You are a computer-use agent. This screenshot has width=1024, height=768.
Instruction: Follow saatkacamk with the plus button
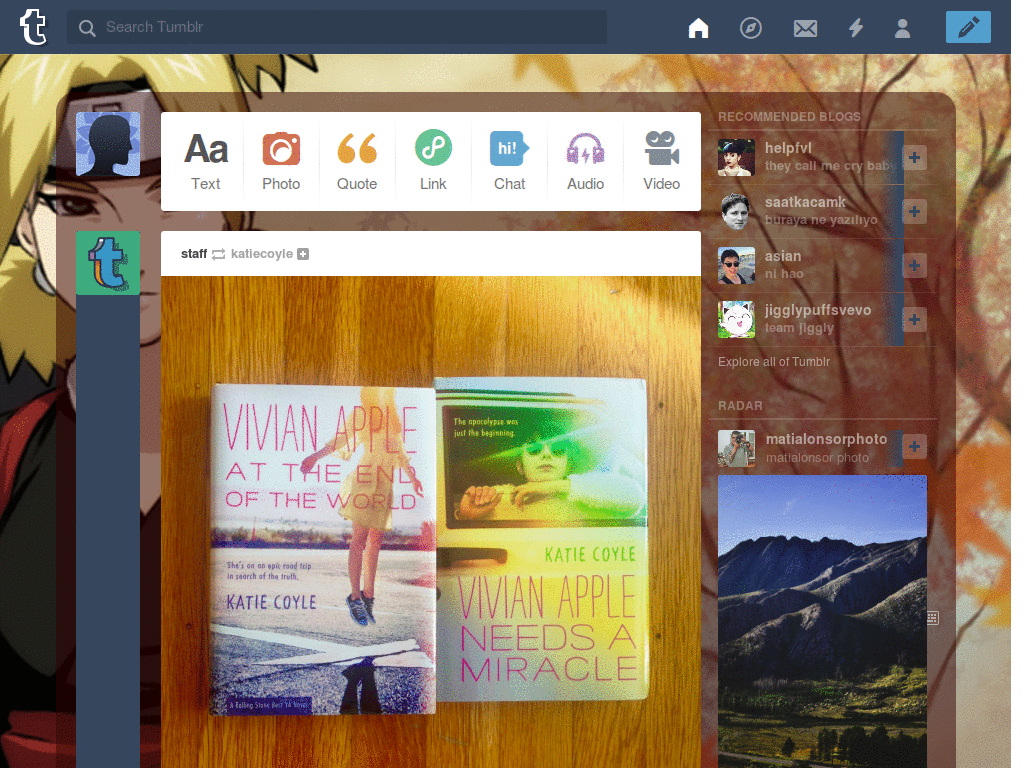tap(914, 212)
